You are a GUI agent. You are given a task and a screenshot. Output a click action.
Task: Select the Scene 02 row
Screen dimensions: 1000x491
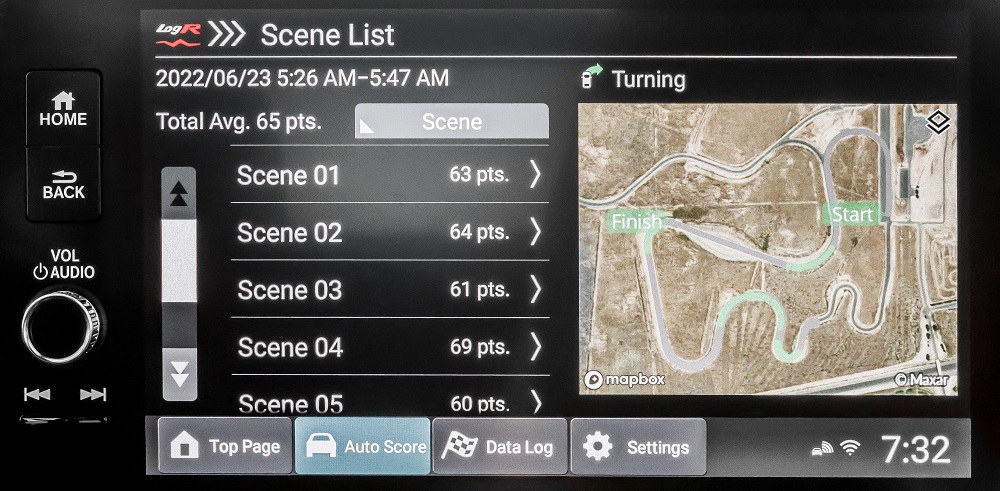pos(390,232)
